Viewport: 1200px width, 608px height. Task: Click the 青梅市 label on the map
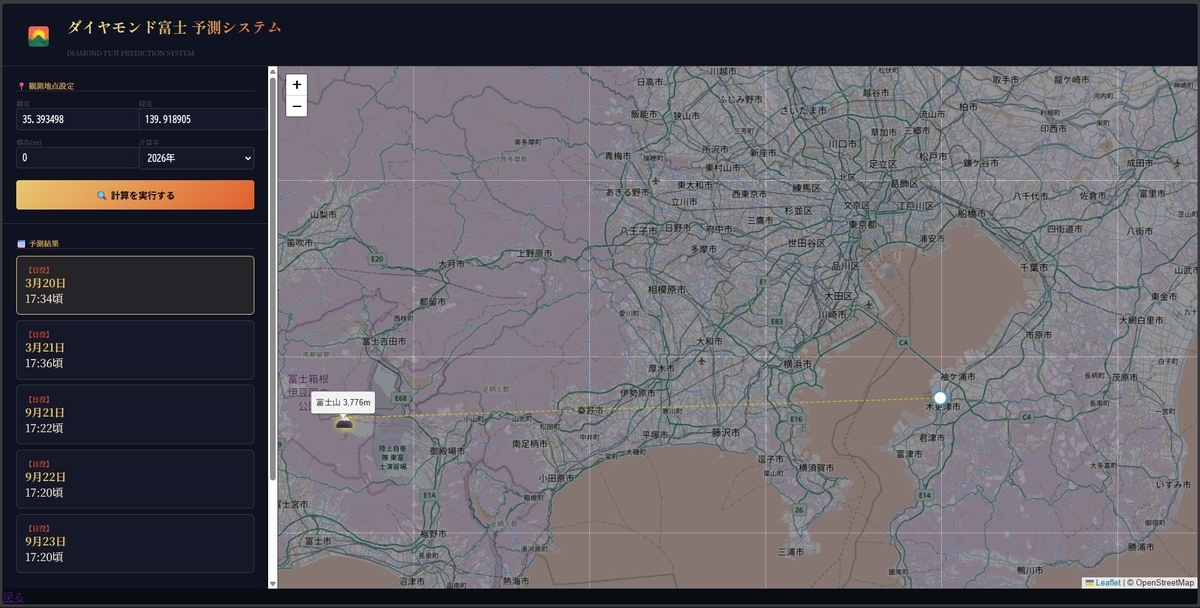point(618,156)
